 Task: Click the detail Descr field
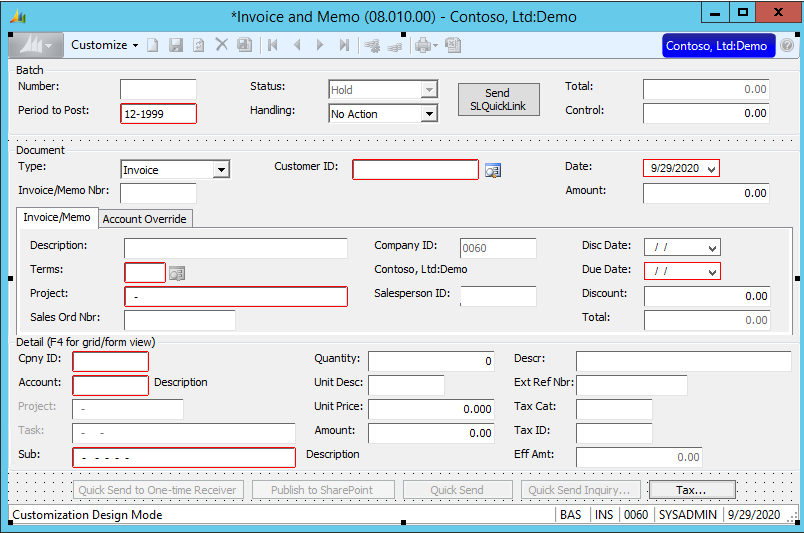click(x=684, y=361)
